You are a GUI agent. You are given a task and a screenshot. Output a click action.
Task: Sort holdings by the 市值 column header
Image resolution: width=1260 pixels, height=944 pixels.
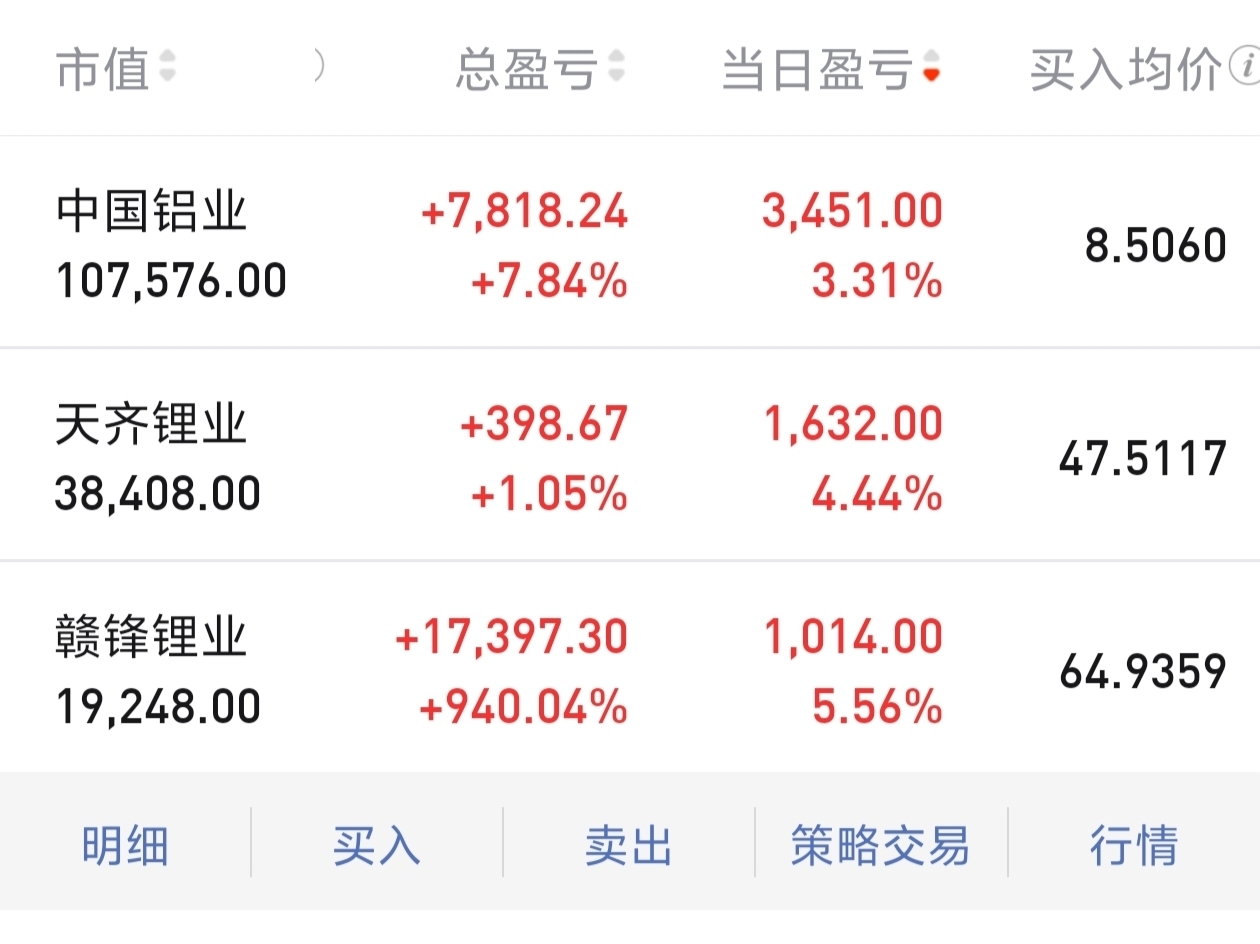click(103, 69)
